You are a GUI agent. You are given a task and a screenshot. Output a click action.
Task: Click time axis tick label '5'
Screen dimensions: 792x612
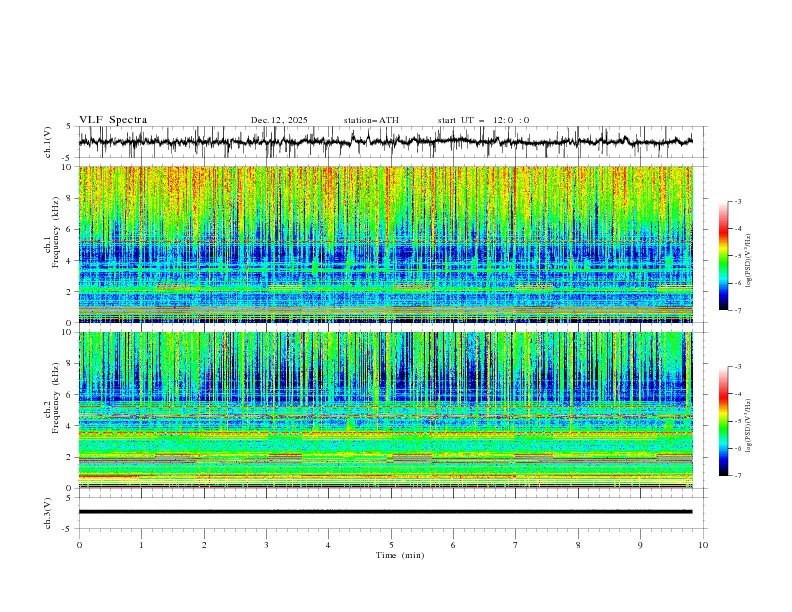[x=391, y=545]
